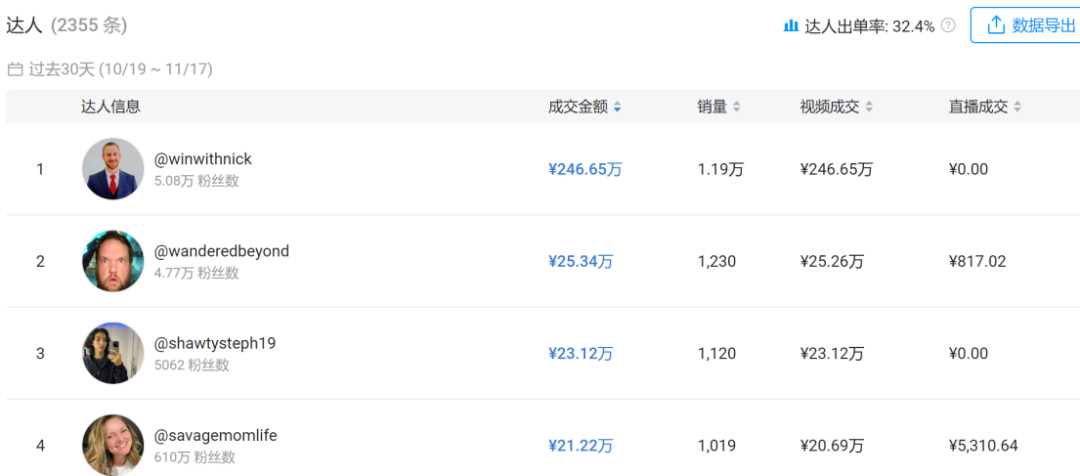
Task: Open the @wanderedbeyond creator link
Action: [221, 251]
